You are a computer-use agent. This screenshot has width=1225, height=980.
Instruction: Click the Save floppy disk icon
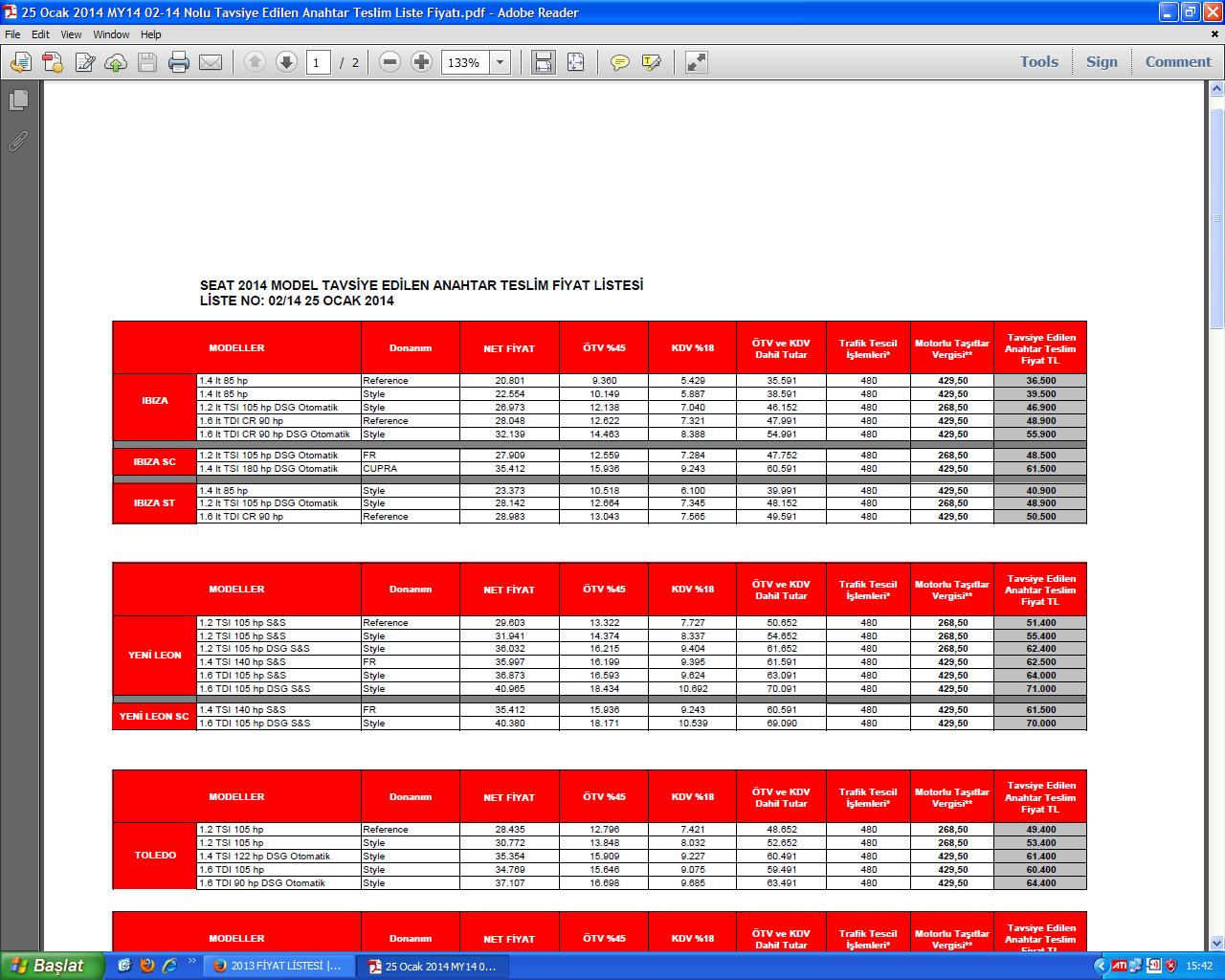pos(147,62)
